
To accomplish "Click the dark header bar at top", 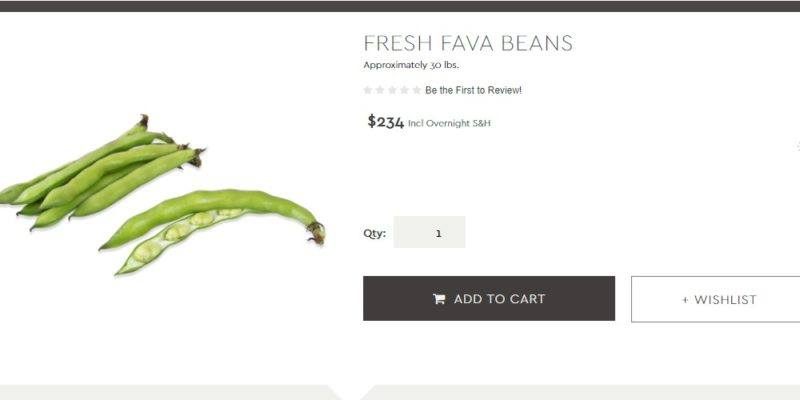I will pyautogui.click(x=400, y=6).
